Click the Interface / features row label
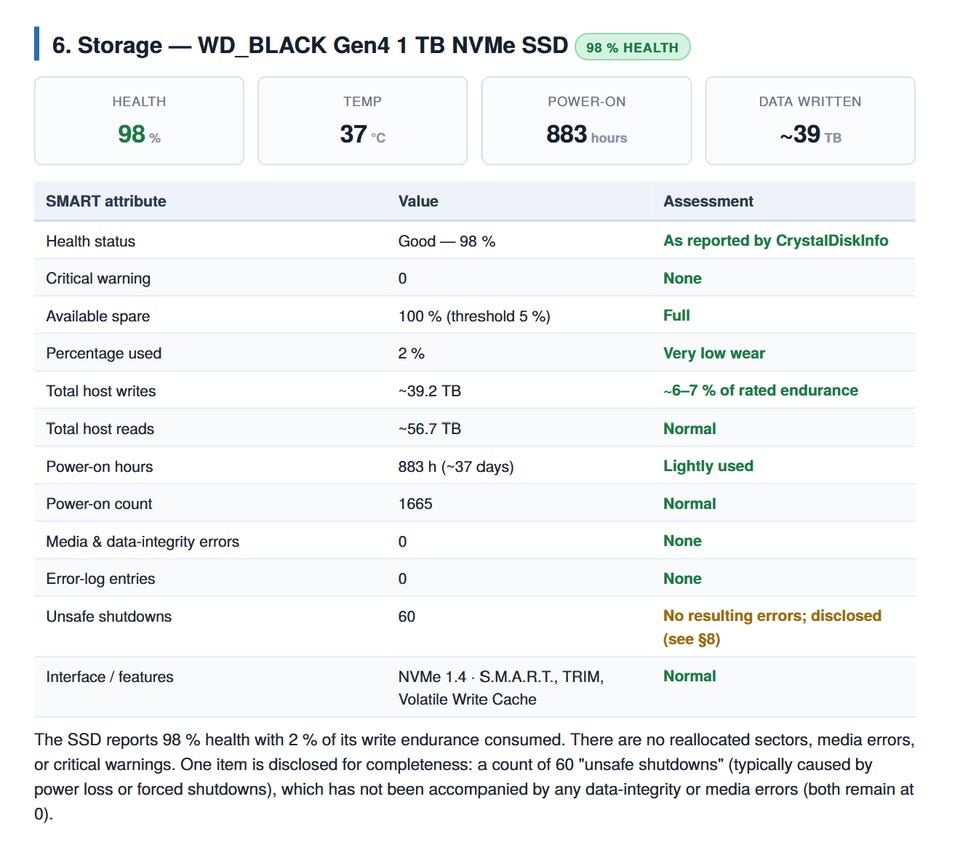The height and width of the screenshot is (842, 960). 110,677
